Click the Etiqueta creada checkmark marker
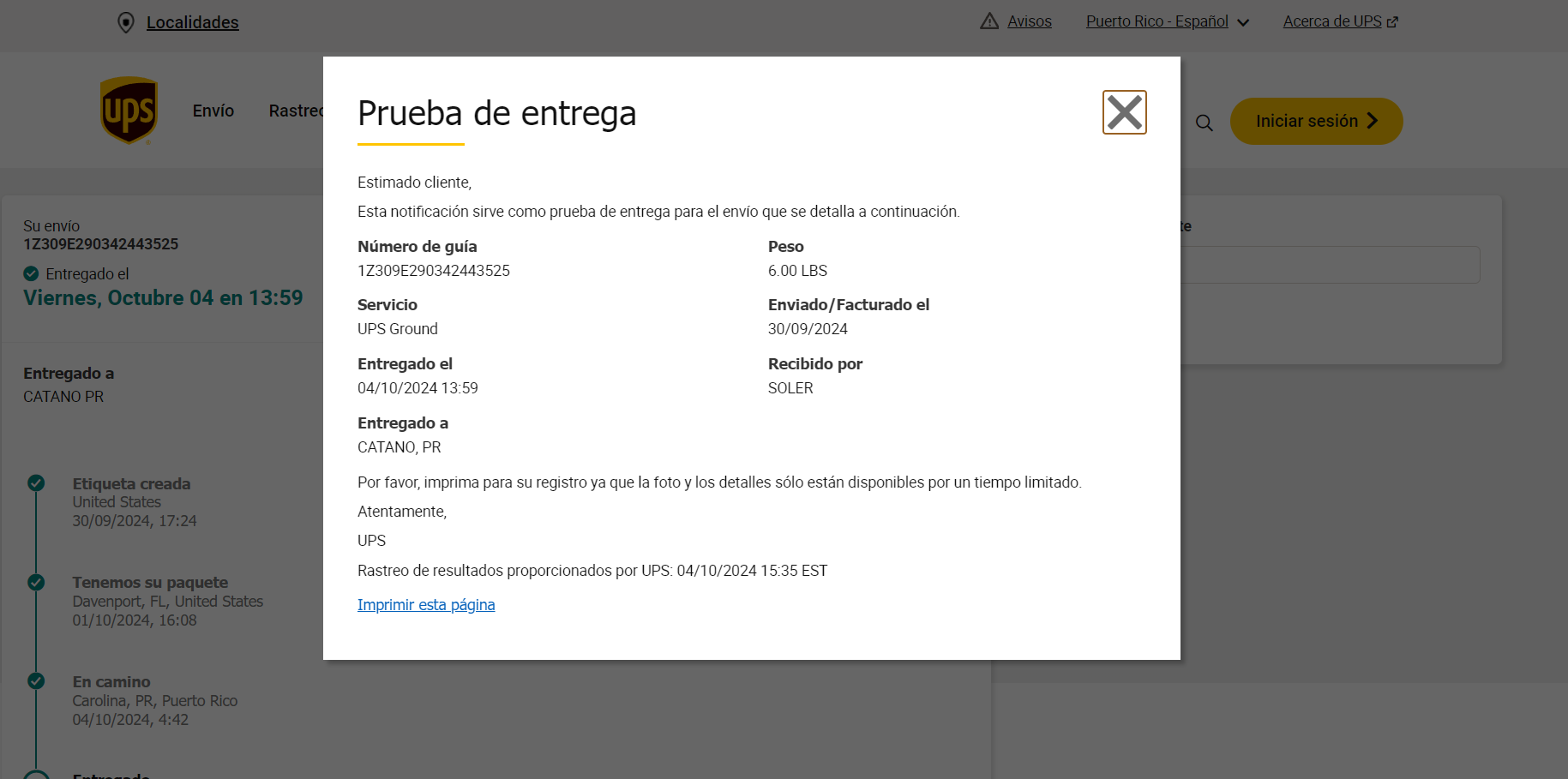The width and height of the screenshot is (1568, 779). pos(36,482)
